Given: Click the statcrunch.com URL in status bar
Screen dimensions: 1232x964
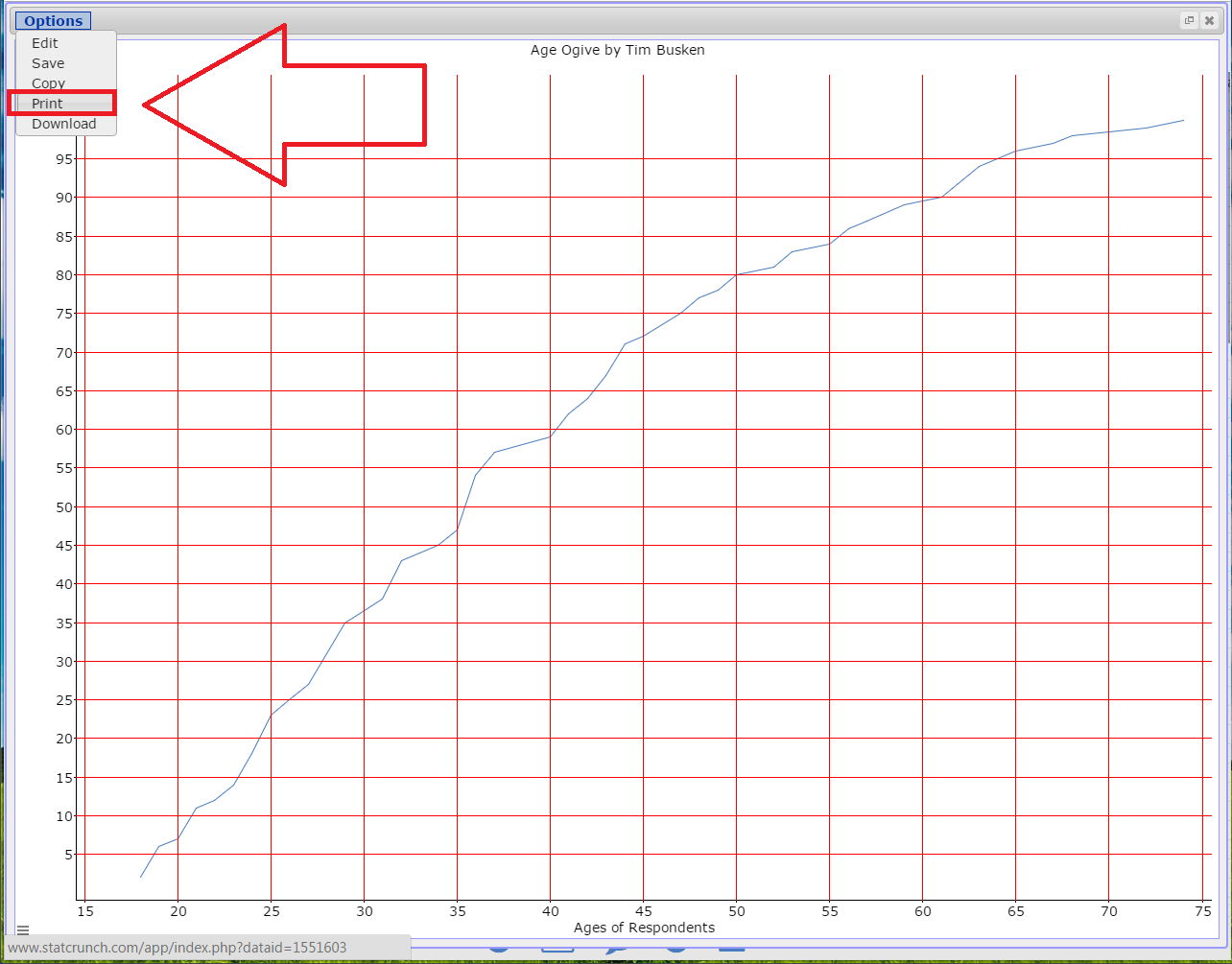Looking at the screenshot, I should click(178, 948).
